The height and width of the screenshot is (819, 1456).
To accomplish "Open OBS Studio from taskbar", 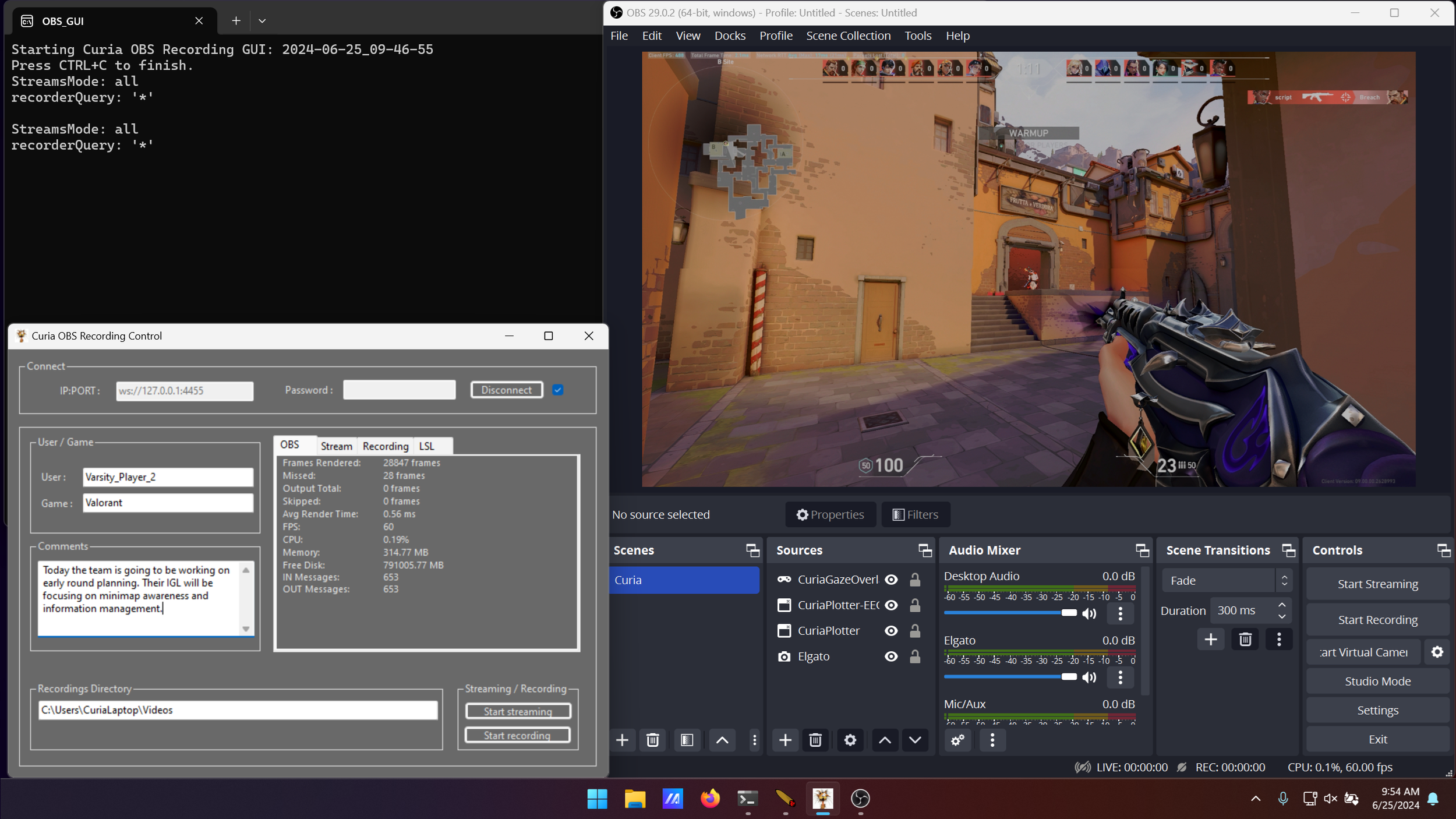I will (x=860, y=799).
